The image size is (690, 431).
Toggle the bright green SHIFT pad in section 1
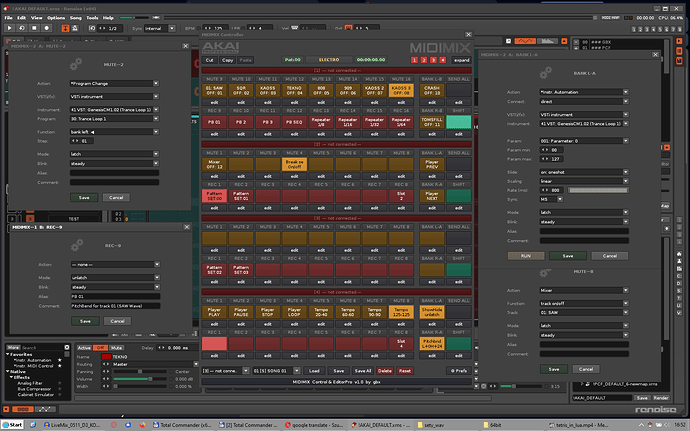coord(459,122)
